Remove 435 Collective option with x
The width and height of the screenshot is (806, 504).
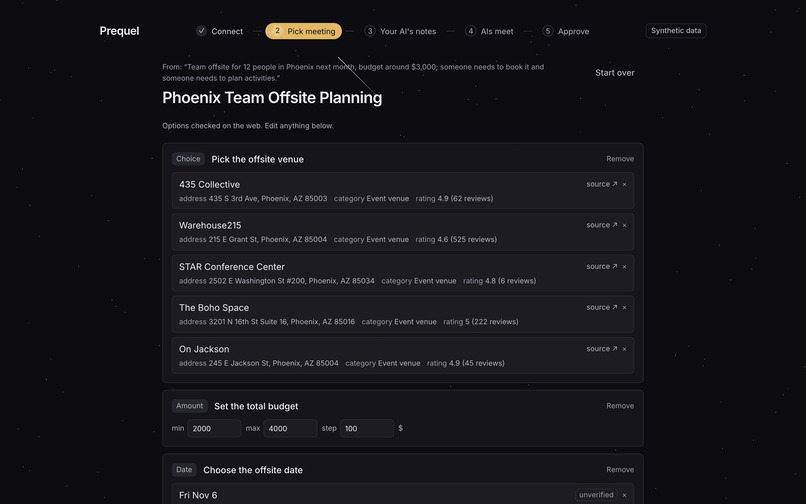tap(625, 185)
